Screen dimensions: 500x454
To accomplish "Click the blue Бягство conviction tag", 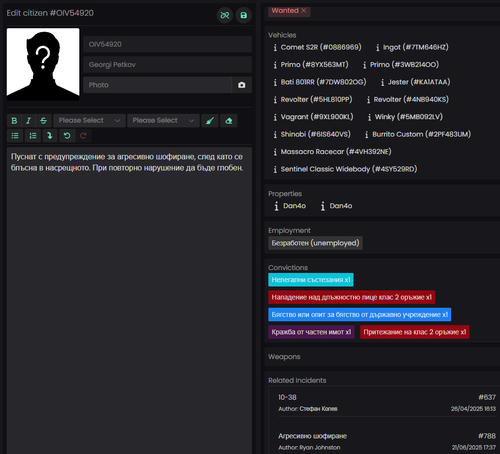I will (x=359, y=314).
